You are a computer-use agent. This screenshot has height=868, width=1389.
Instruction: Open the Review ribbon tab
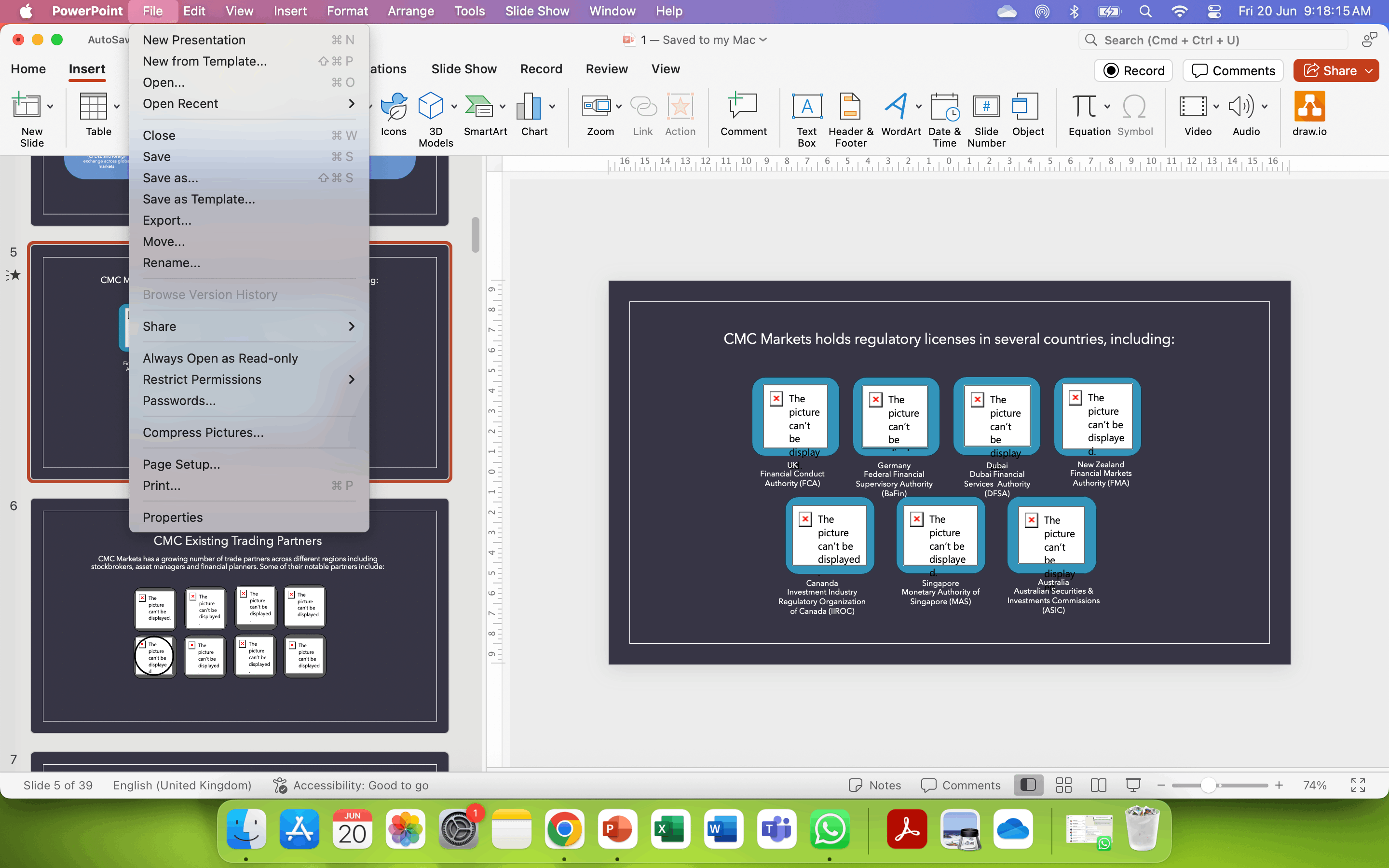606,69
